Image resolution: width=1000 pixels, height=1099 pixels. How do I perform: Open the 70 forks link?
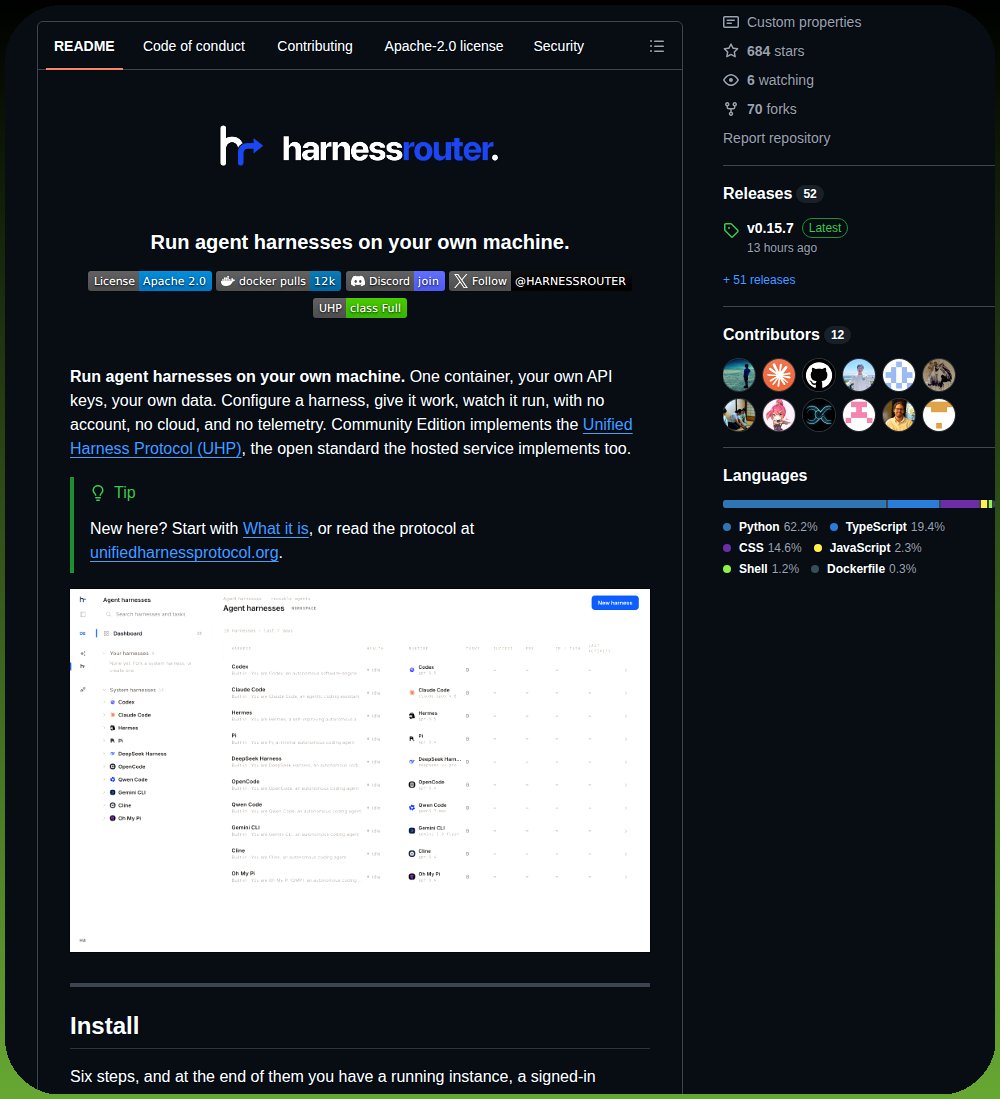pyautogui.click(x=772, y=109)
